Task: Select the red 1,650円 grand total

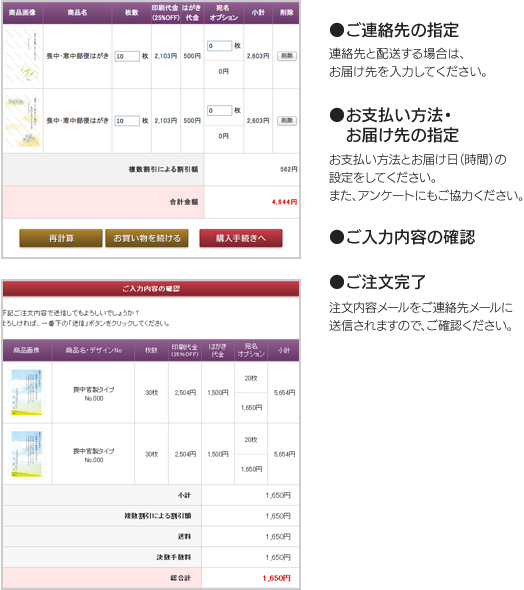Action: coord(277,578)
